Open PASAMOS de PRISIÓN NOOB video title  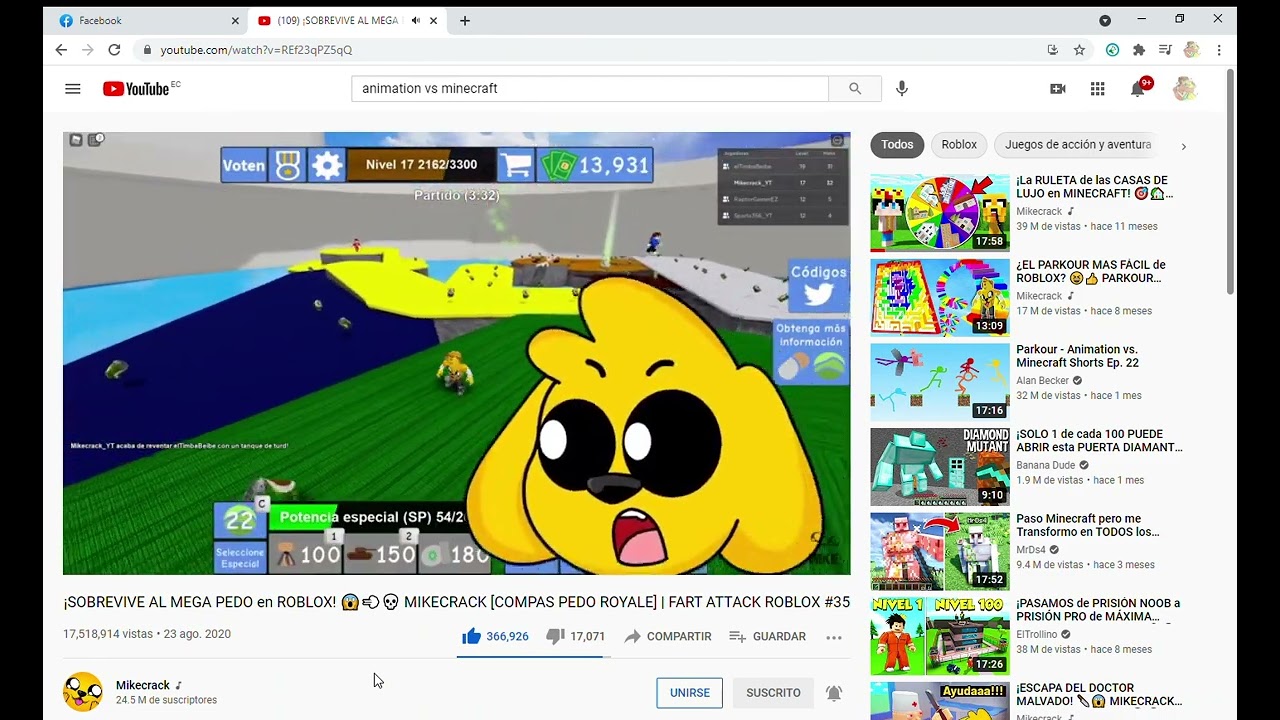click(x=1098, y=610)
